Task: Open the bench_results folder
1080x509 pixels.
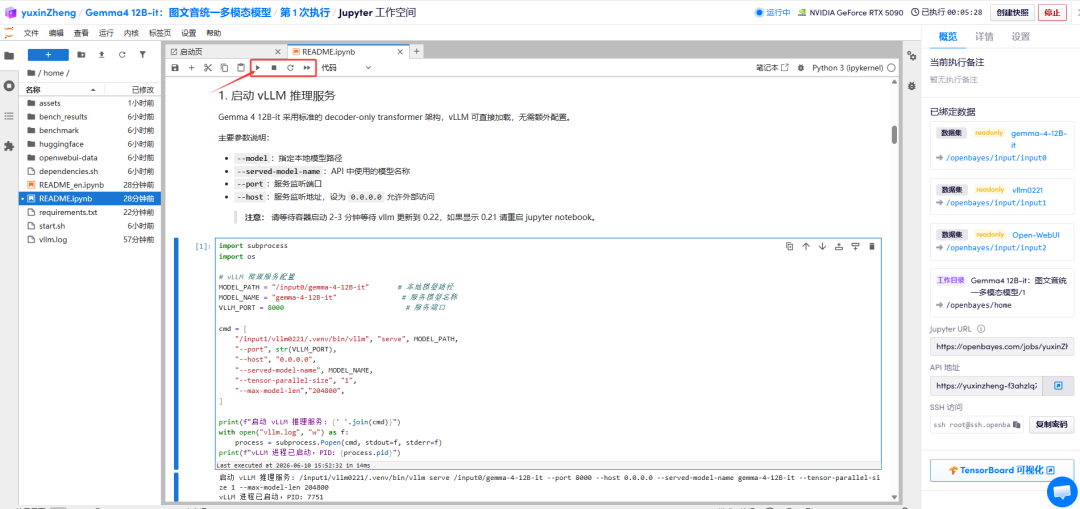Action: [x=91, y=116]
